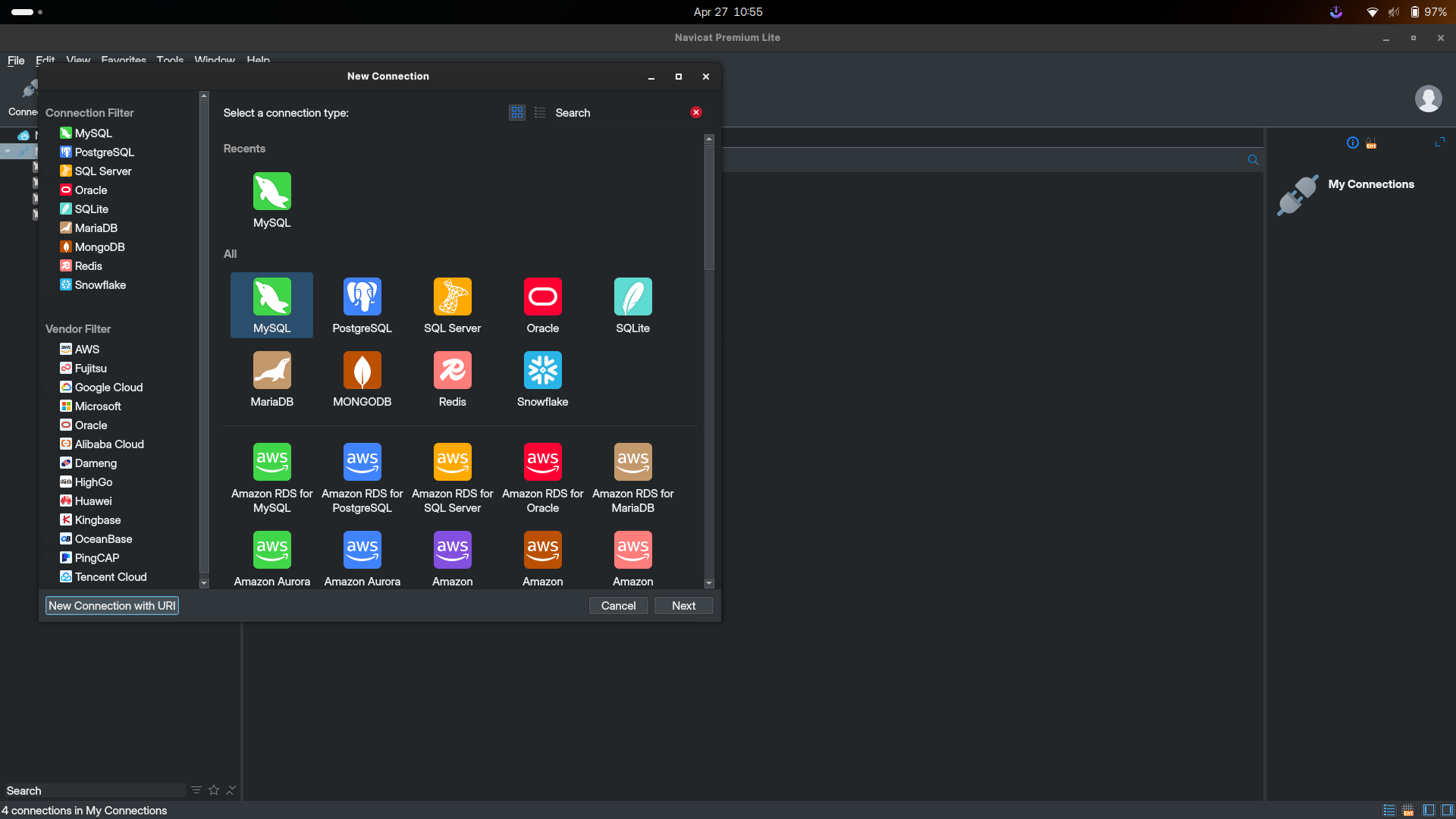Select MariaDB seal icon in All grid
1456x819 pixels.
[271, 370]
